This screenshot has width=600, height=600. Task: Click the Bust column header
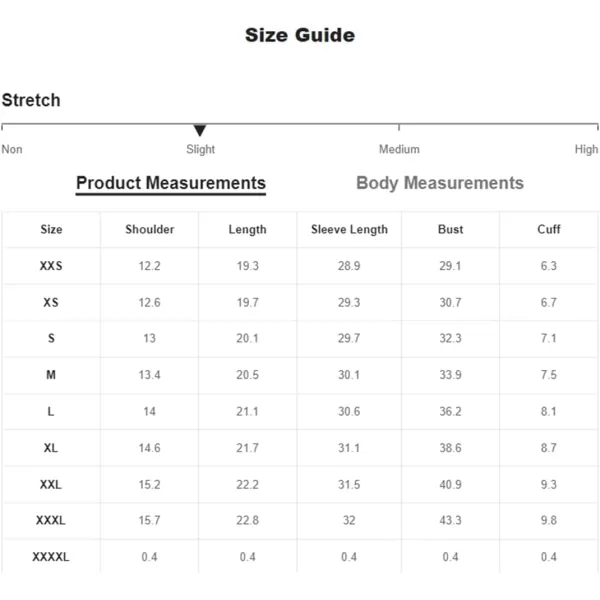[x=450, y=229]
